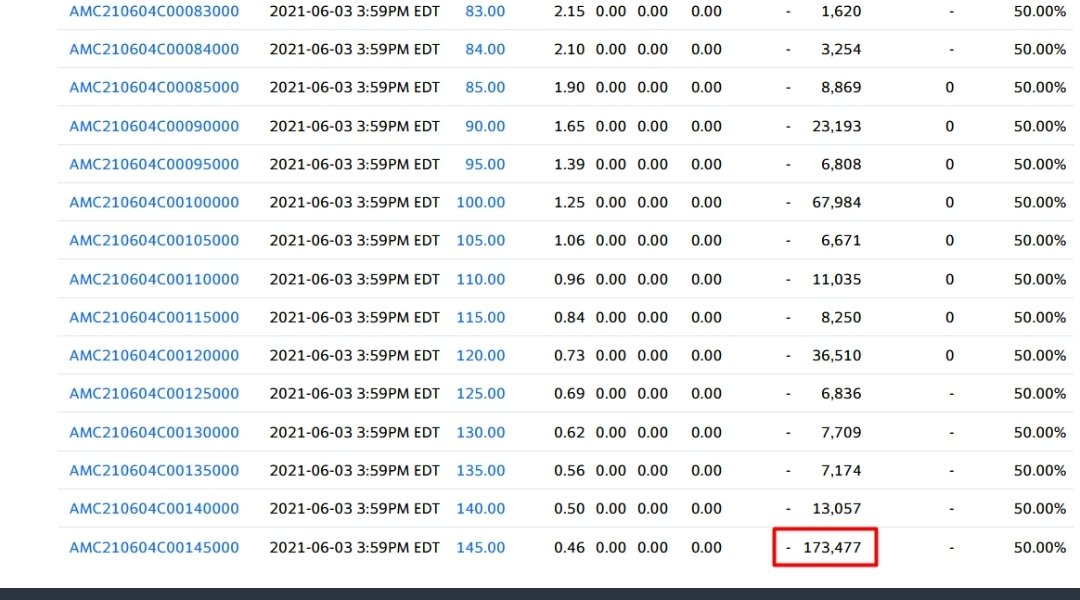
Task: Open contract AMC210604C00095000
Action: pos(154,165)
